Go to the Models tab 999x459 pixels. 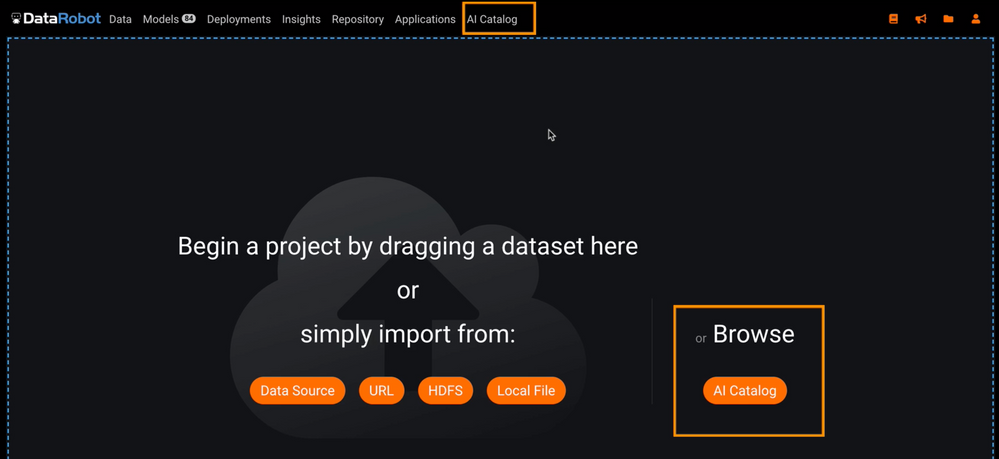[161, 19]
